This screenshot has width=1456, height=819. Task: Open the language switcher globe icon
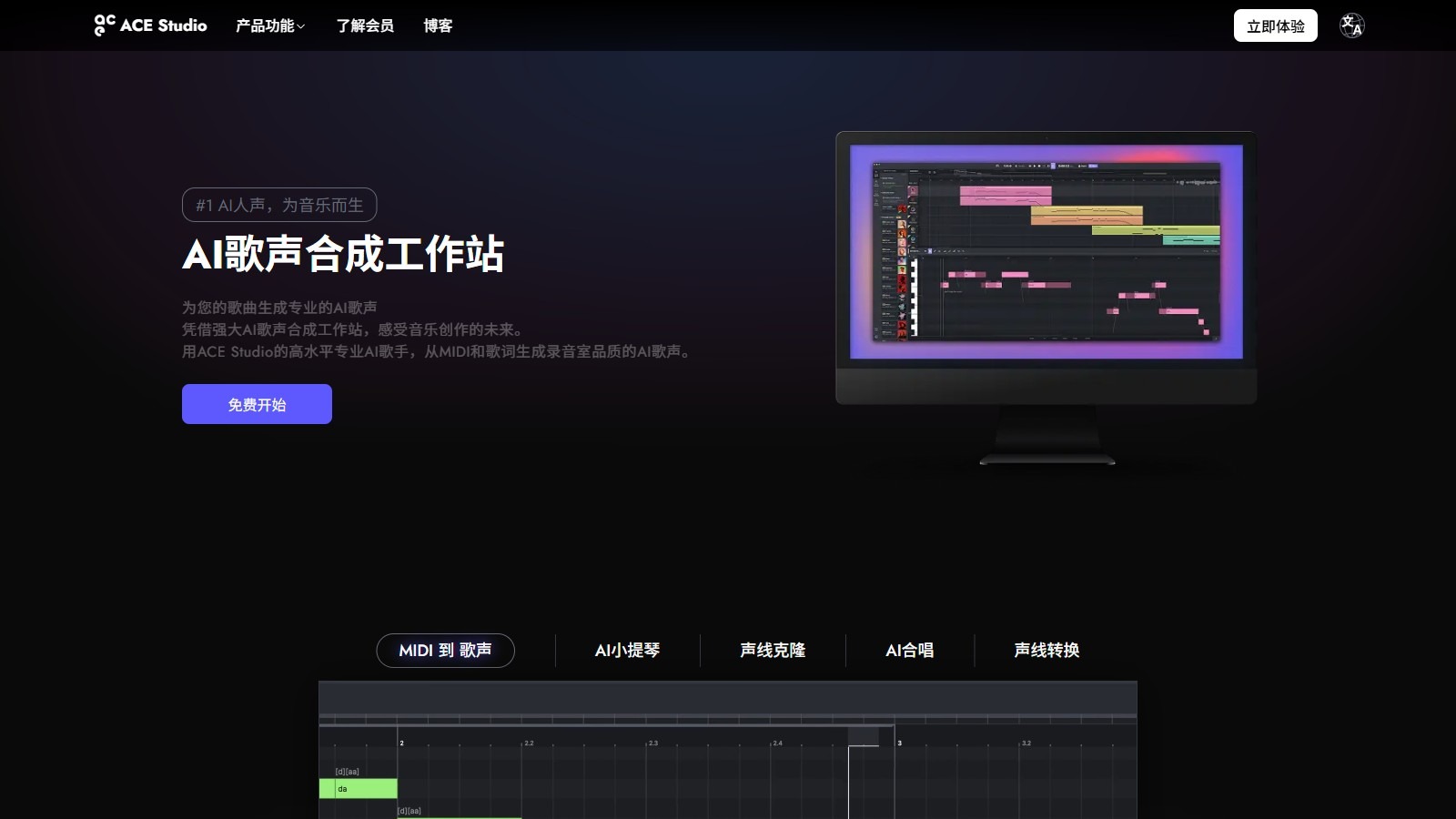1350,25
